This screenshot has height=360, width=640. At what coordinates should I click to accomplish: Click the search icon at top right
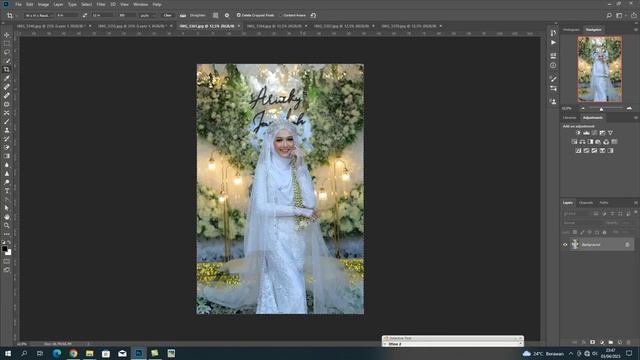pos(609,16)
